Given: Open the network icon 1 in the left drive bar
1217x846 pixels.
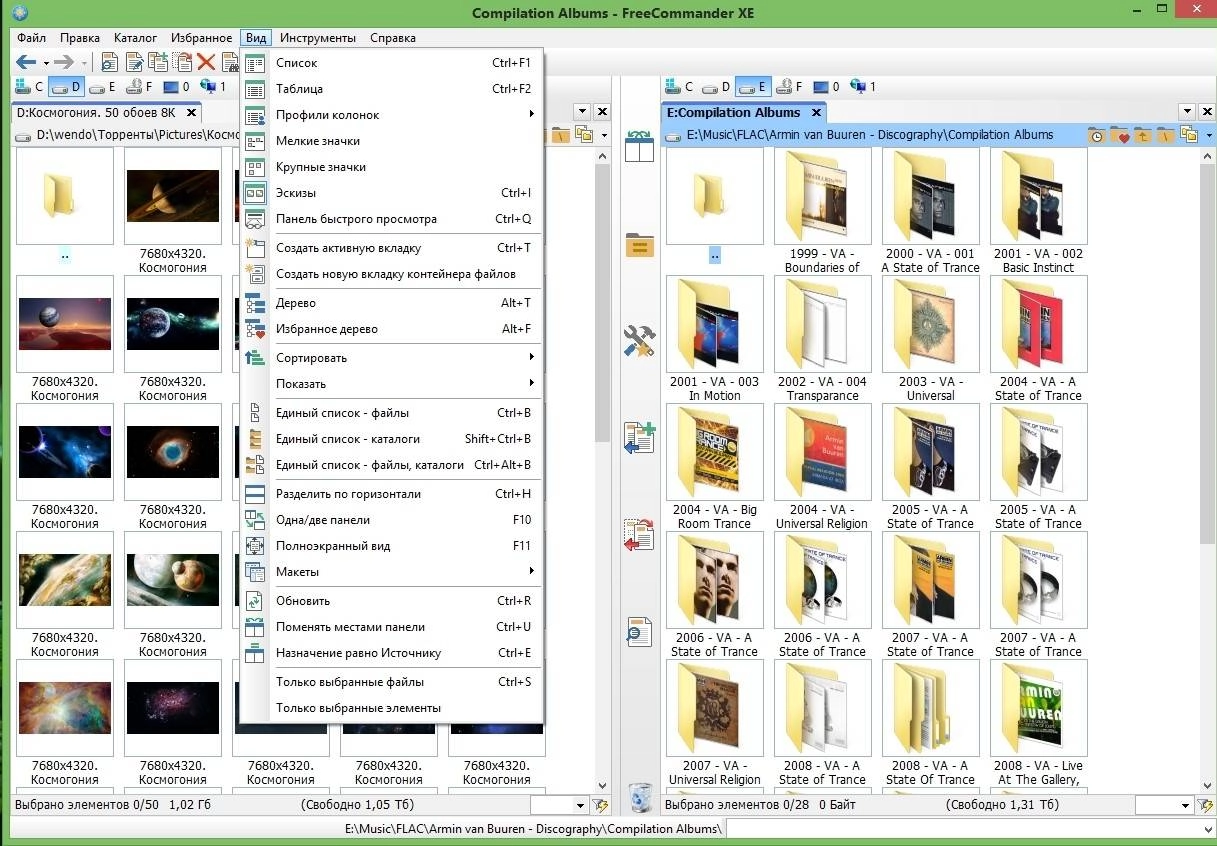Looking at the screenshot, I should [x=213, y=87].
